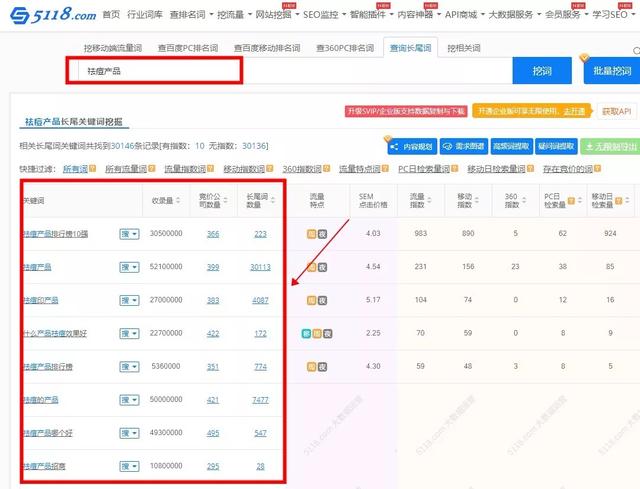
Task: Open the 搜 dropdown for 祛痘的产品
Action: [129, 400]
